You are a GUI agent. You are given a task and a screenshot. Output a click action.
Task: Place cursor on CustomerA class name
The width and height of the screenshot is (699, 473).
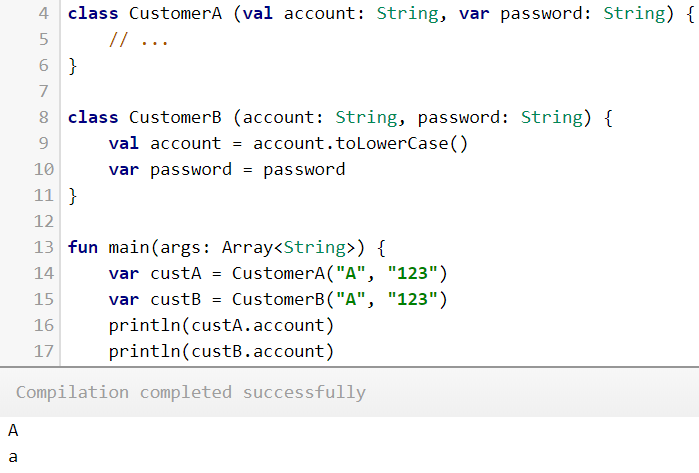point(175,13)
